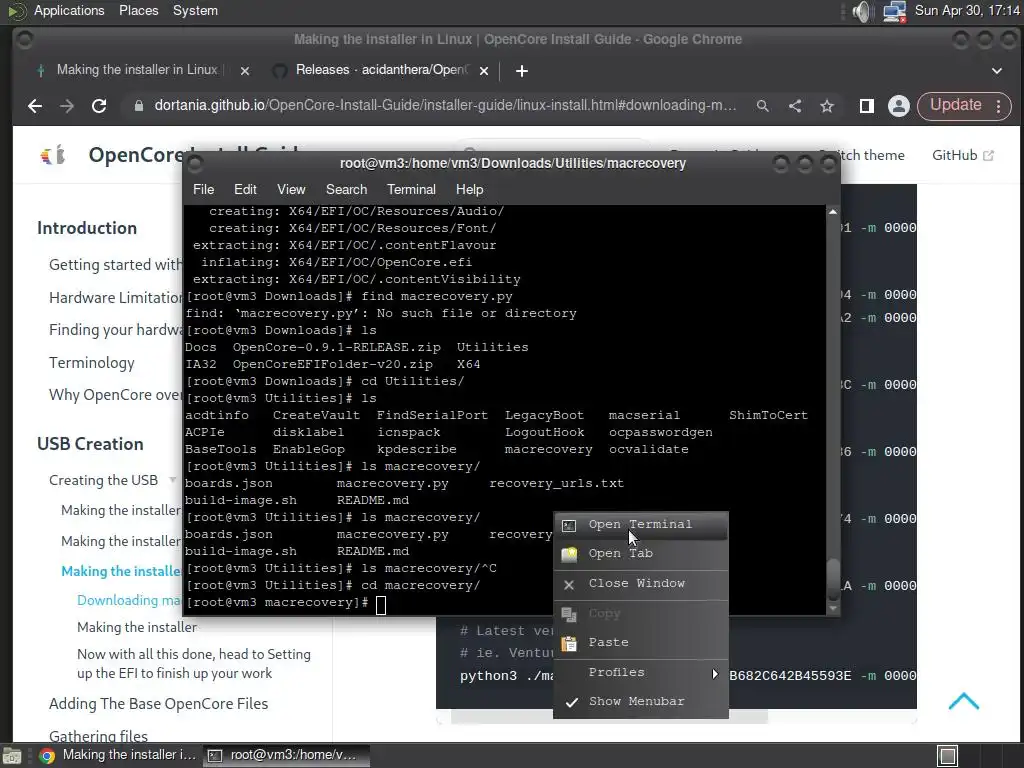Screen dimensions: 1024x768
Task: Open a new Chrome tab
Action: pyautogui.click(x=521, y=71)
